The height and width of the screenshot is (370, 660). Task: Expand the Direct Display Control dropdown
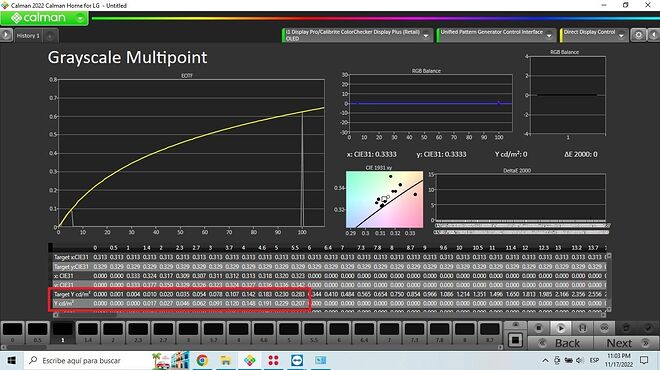621,36
